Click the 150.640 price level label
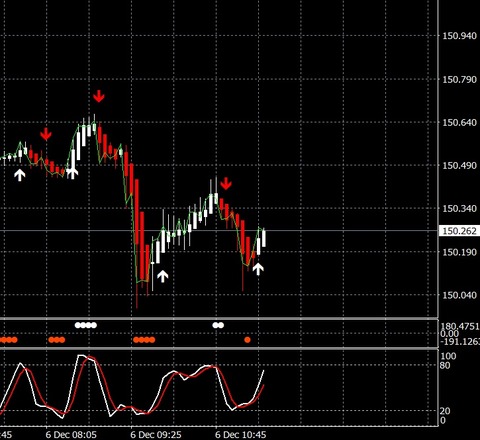This screenshot has height=440, width=480. (459, 123)
